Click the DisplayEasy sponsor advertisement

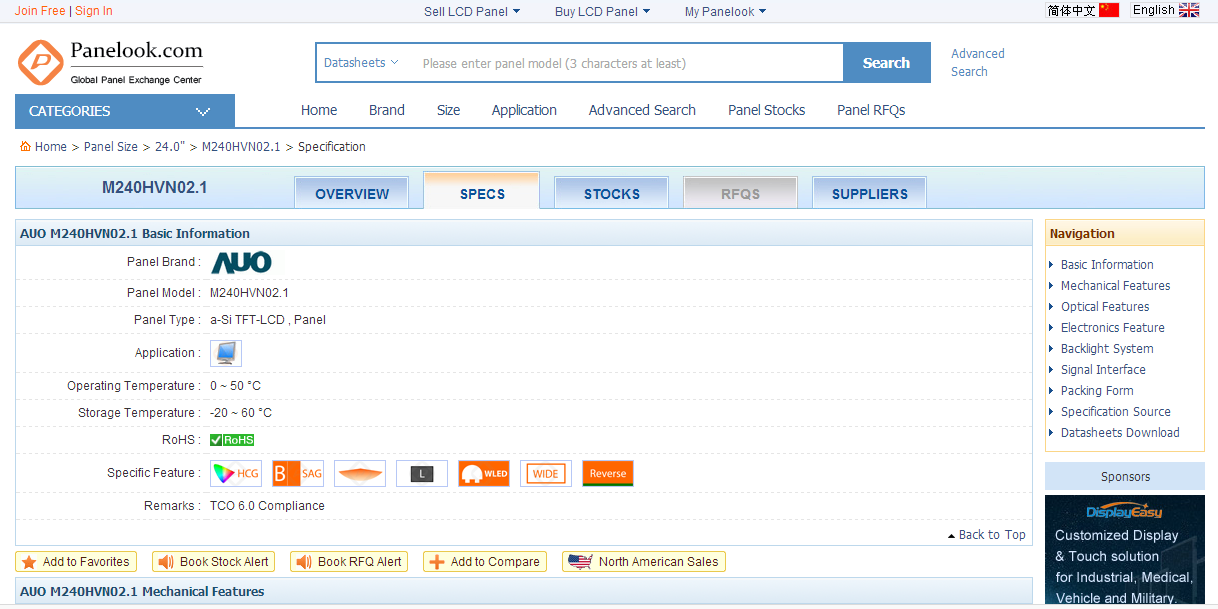[1125, 550]
